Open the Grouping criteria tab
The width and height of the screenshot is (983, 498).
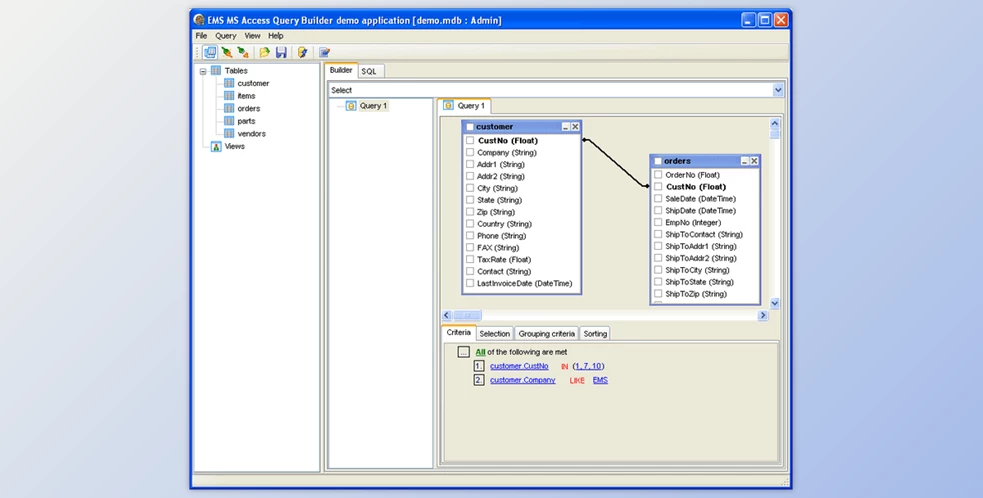click(x=547, y=334)
